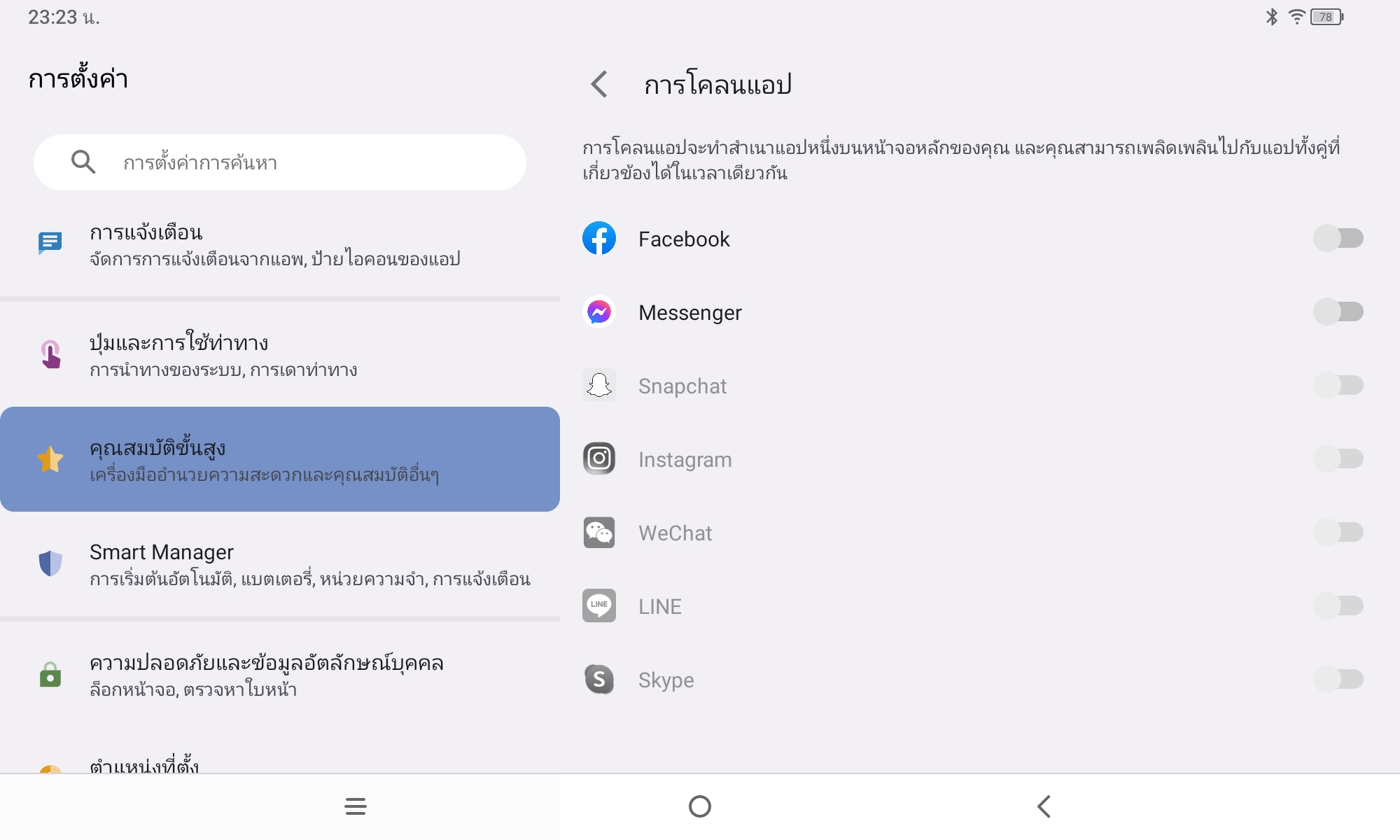
Task: Focus the การตั้งค่าการค้นหา search field
Action: (280, 162)
